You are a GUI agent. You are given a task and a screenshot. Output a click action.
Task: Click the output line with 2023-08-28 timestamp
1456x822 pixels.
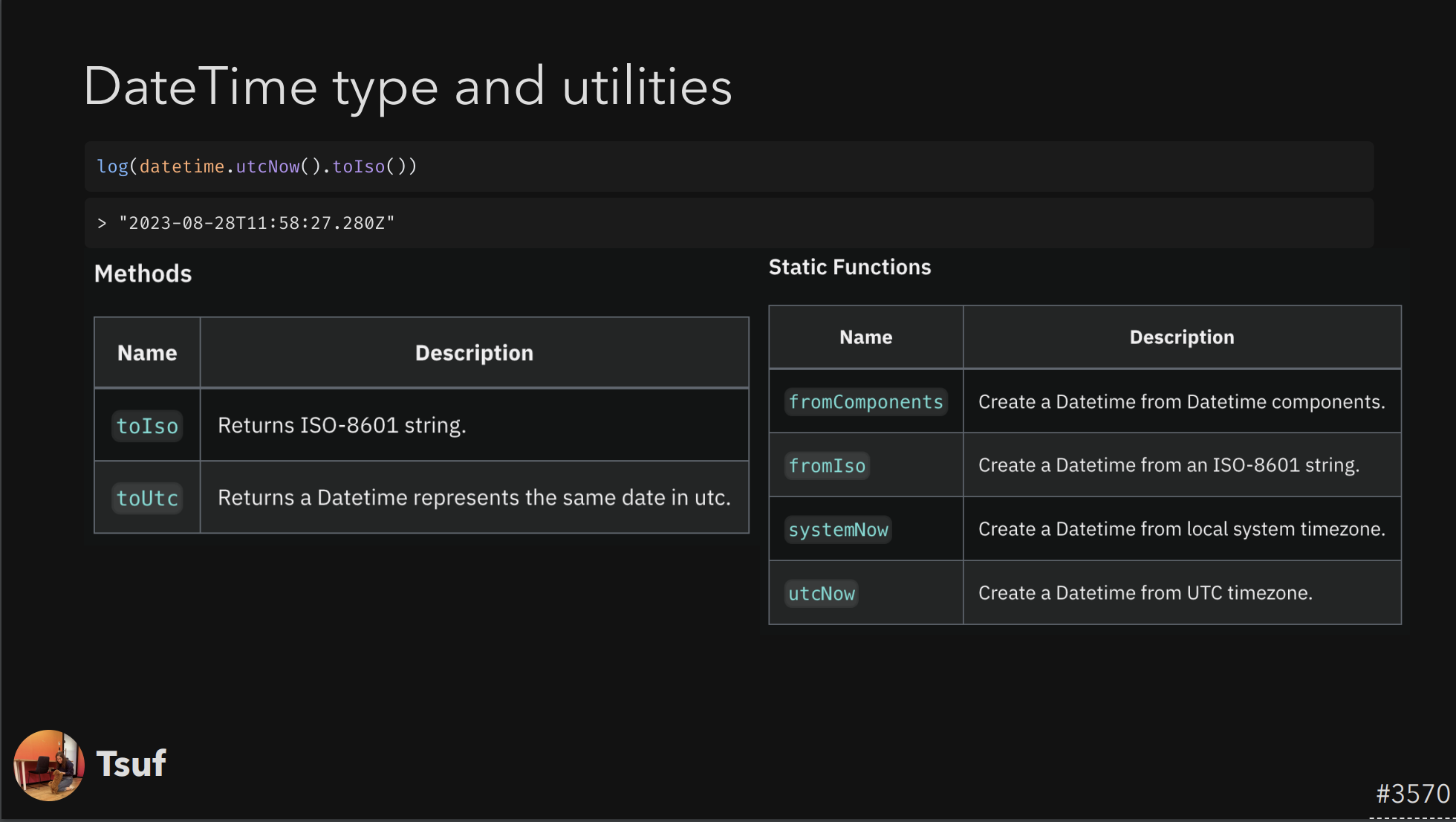click(x=257, y=223)
